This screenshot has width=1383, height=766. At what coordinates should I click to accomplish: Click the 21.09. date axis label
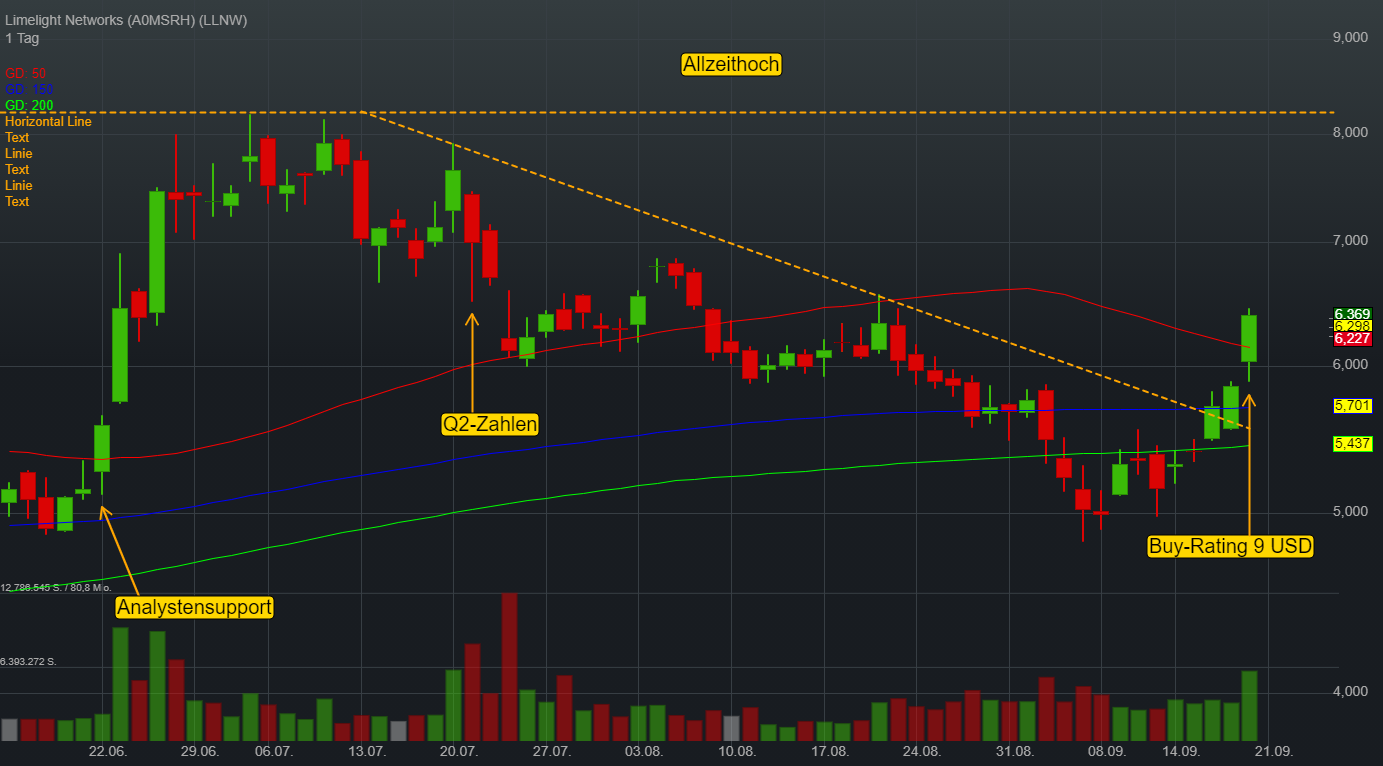tap(1274, 751)
